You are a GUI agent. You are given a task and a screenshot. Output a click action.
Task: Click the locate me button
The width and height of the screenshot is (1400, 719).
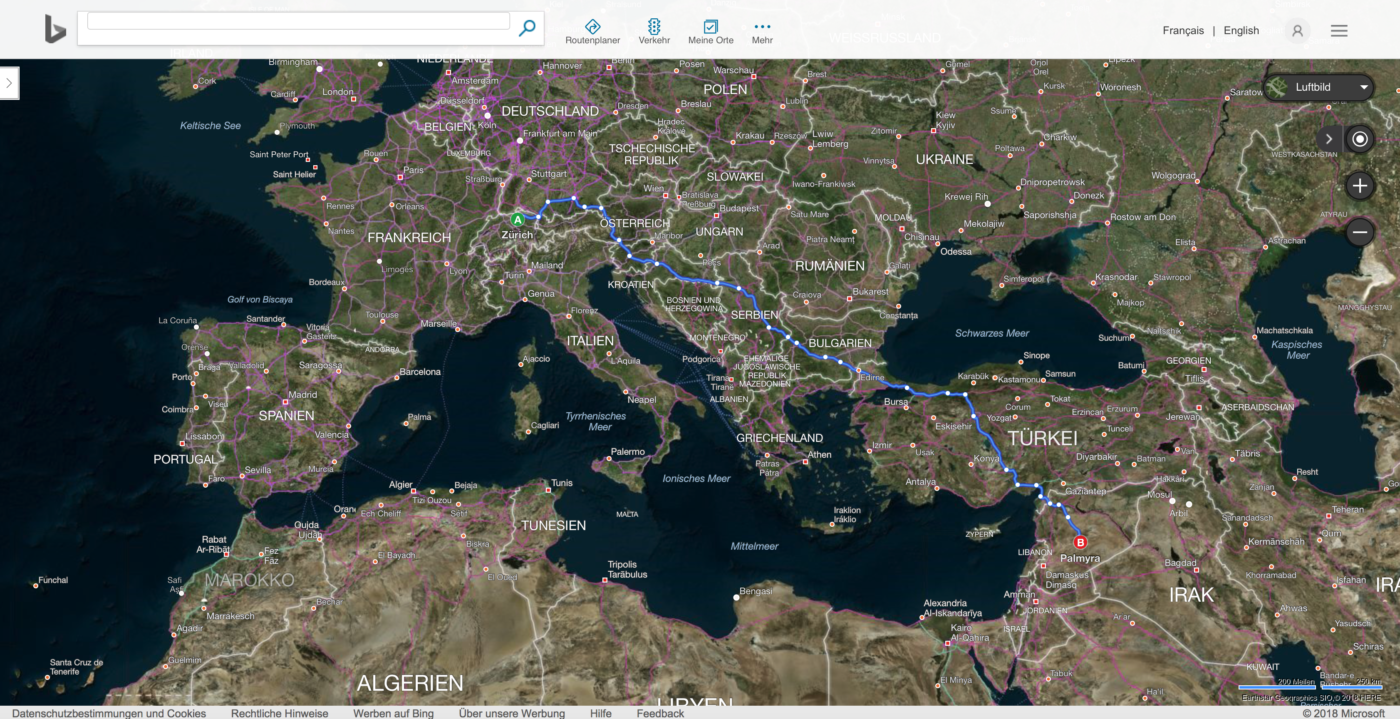coord(1359,139)
